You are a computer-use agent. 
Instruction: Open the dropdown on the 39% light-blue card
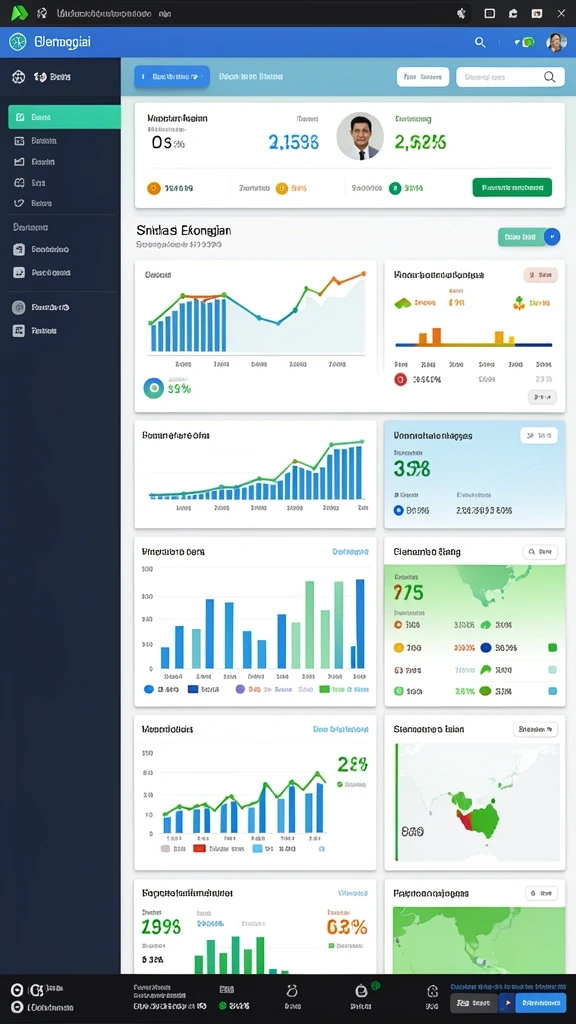point(539,435)
